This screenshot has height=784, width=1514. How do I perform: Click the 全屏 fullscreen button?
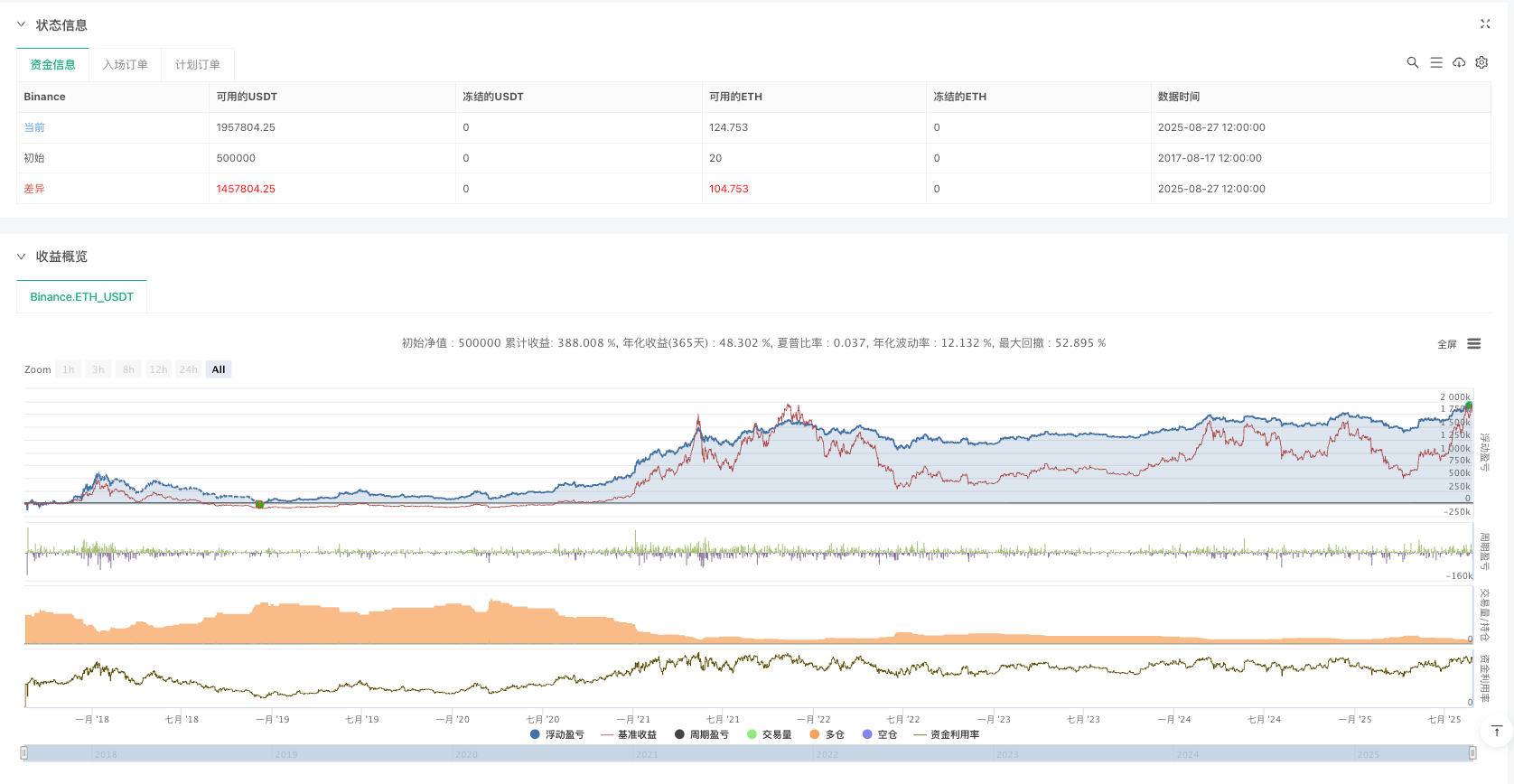pyautogui.click(x=1447, y=344)
